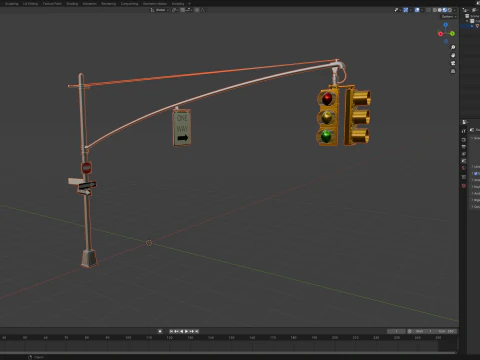Toggle auto keying in the timeline
Screen dimensions: 480x360
tap(160, 331)
